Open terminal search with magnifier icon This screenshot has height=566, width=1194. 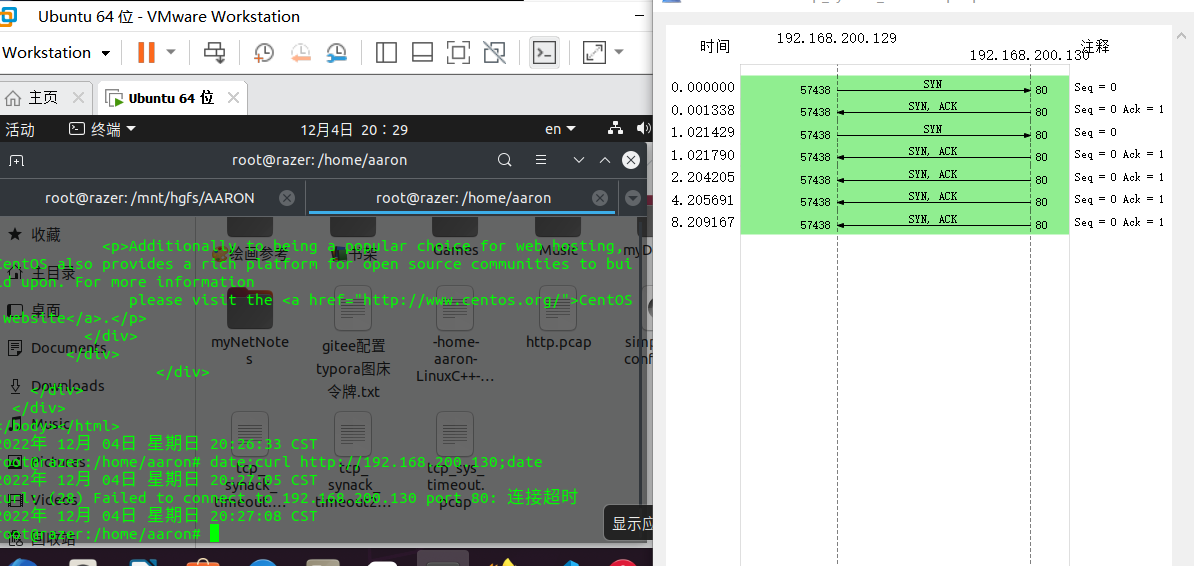tap(505, 160)
